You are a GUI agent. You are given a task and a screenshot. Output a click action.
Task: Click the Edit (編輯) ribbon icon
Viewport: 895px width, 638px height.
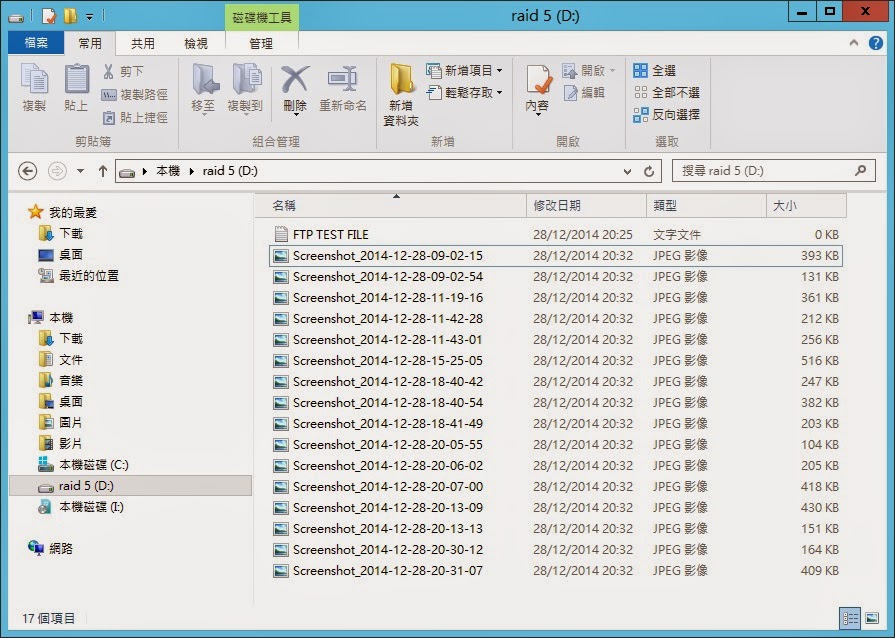coord(571,92)
